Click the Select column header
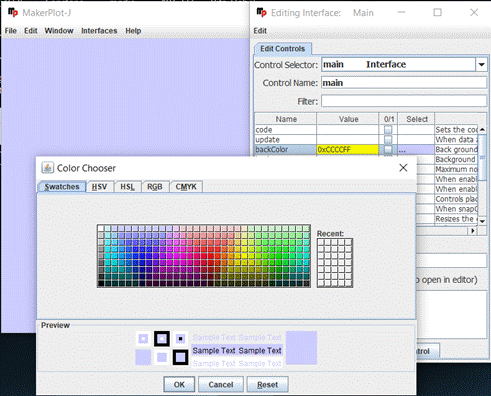This screenshot has height=396, width=491. (416, 119)
